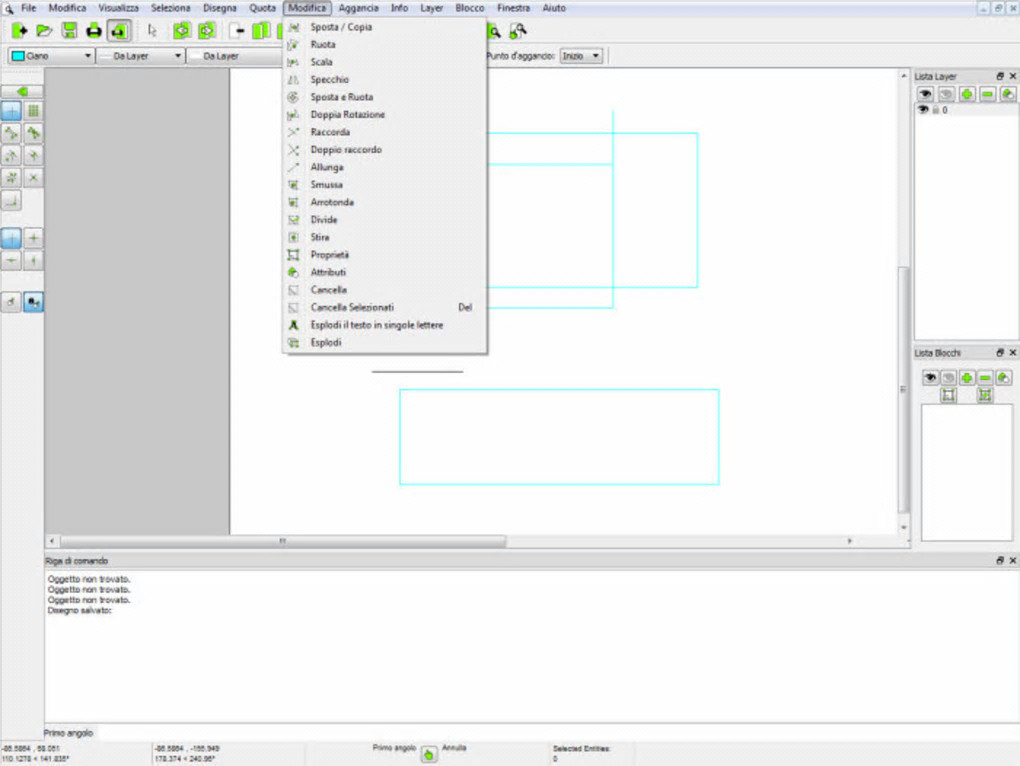Image resolution: width=1020 pixels, height=766 pixels.
Task: Toggle the print preview icon
Action: coord(118,31)
